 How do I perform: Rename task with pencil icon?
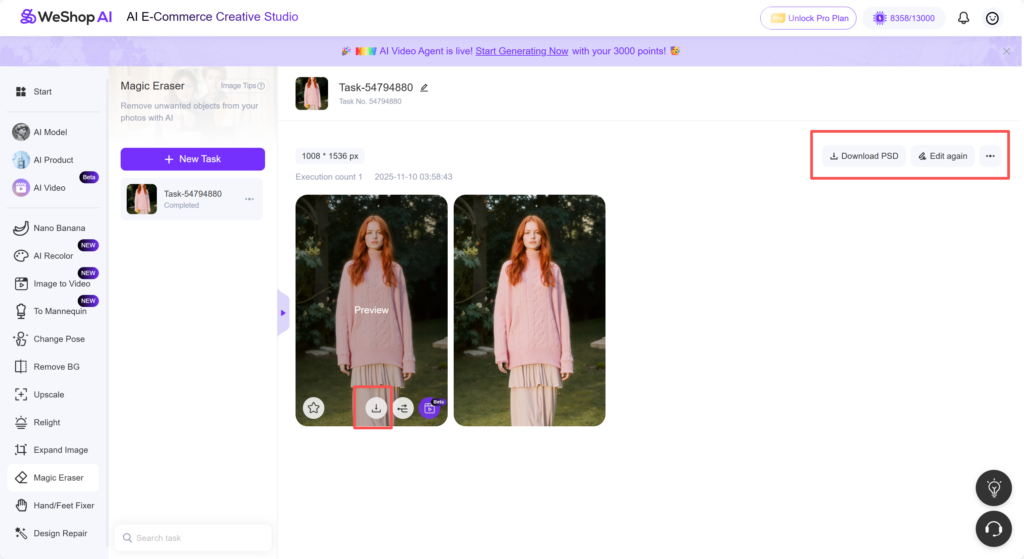pyautogui.click(x=424, y=88)
